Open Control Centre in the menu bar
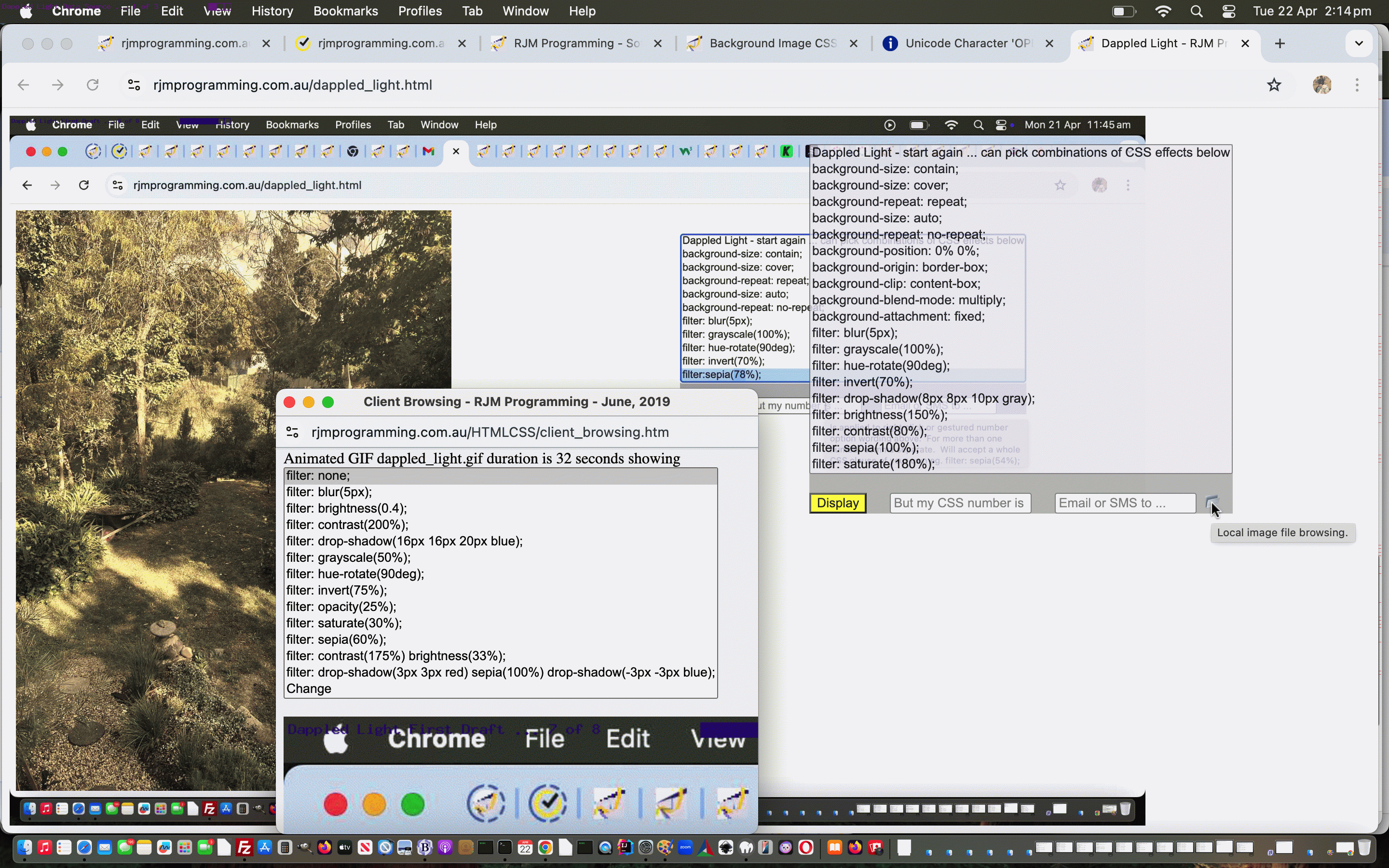 point(1228,12)
